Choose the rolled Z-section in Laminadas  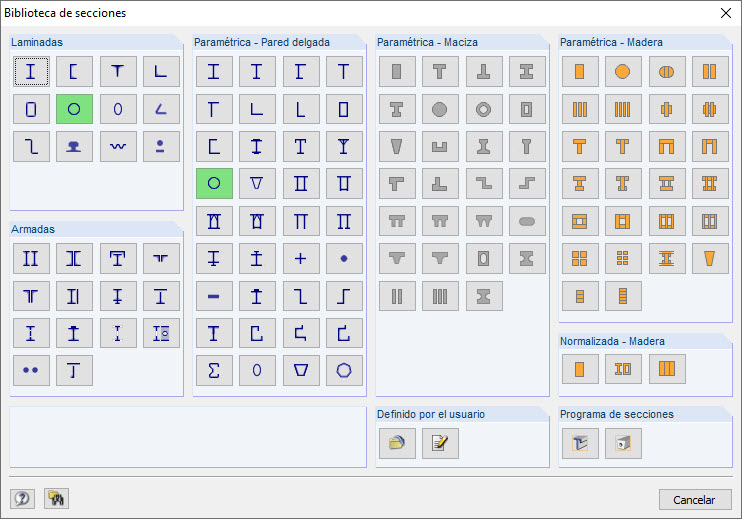coord(31,147)
